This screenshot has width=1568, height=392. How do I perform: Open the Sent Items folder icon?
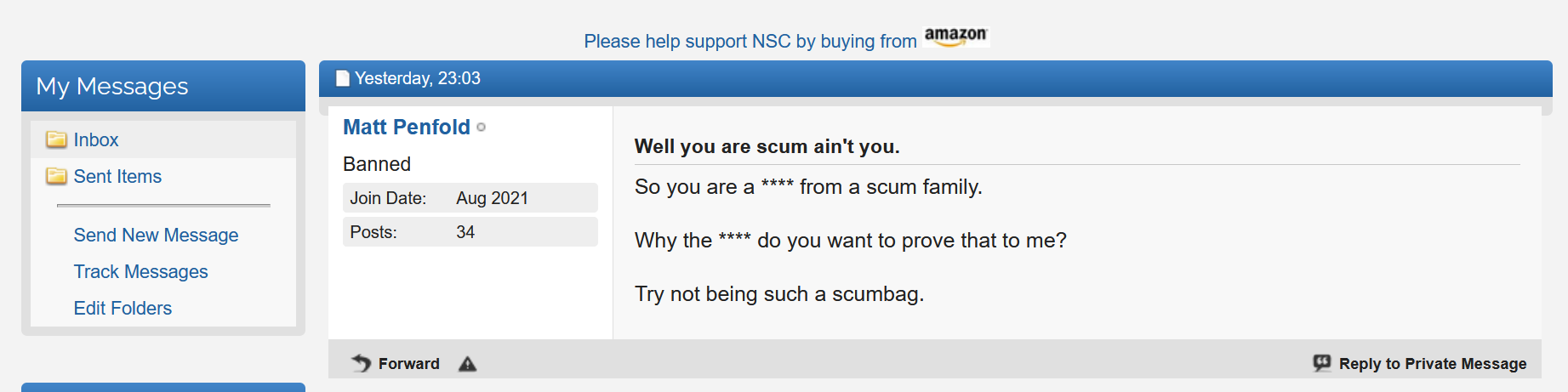pos(56,176)
